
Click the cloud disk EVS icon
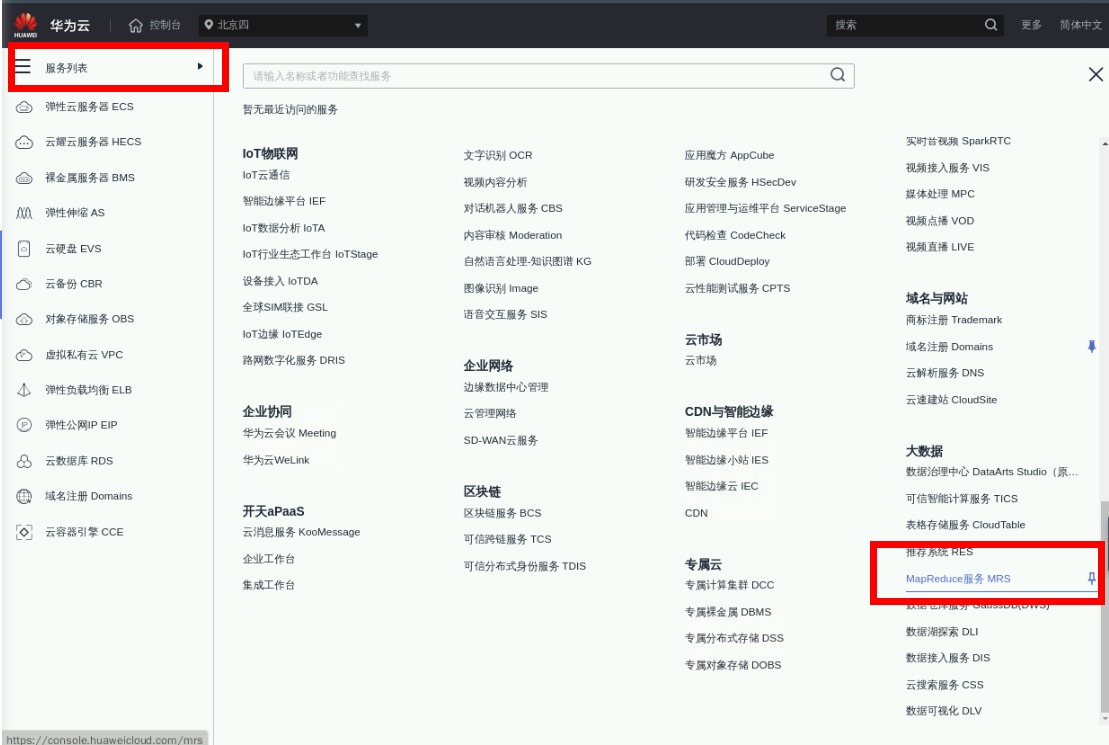point(25,249)
